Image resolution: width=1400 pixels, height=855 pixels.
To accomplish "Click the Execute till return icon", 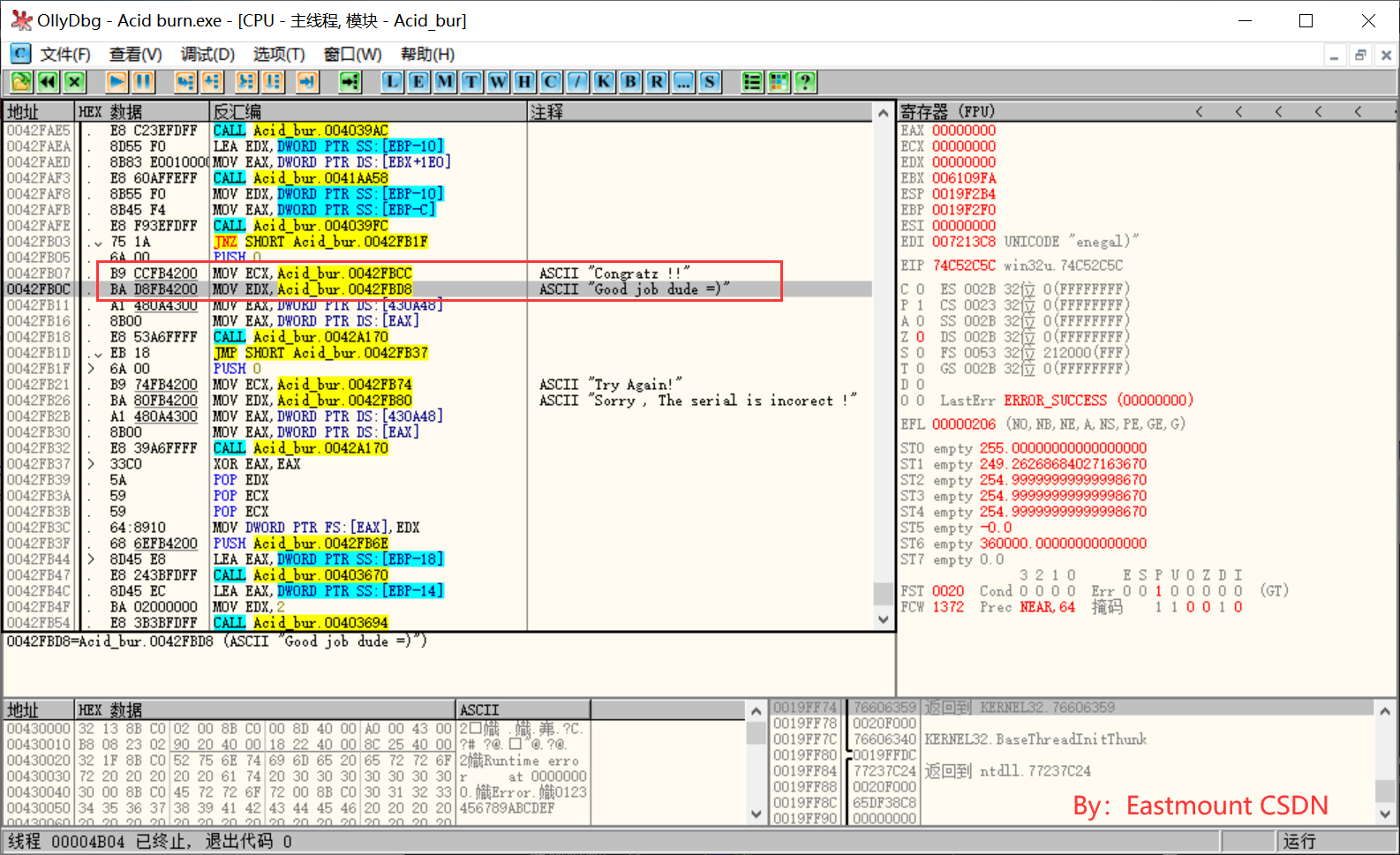I will coord(307,82).
